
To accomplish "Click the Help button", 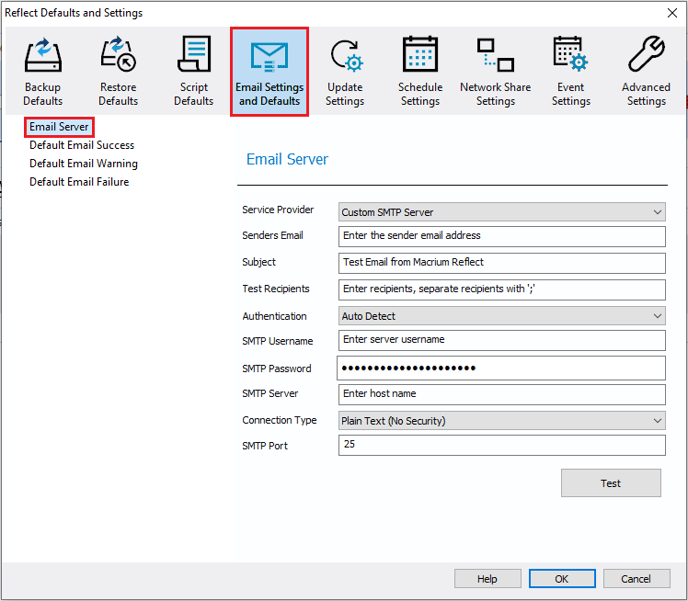I will [x=487, y=579].
